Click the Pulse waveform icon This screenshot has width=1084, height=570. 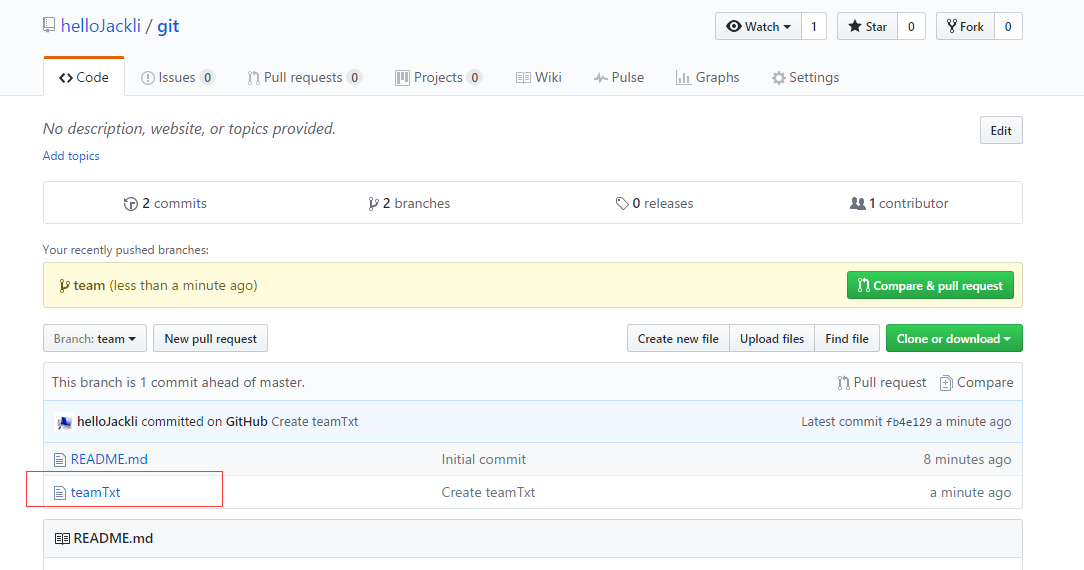(x=600, y=78)
